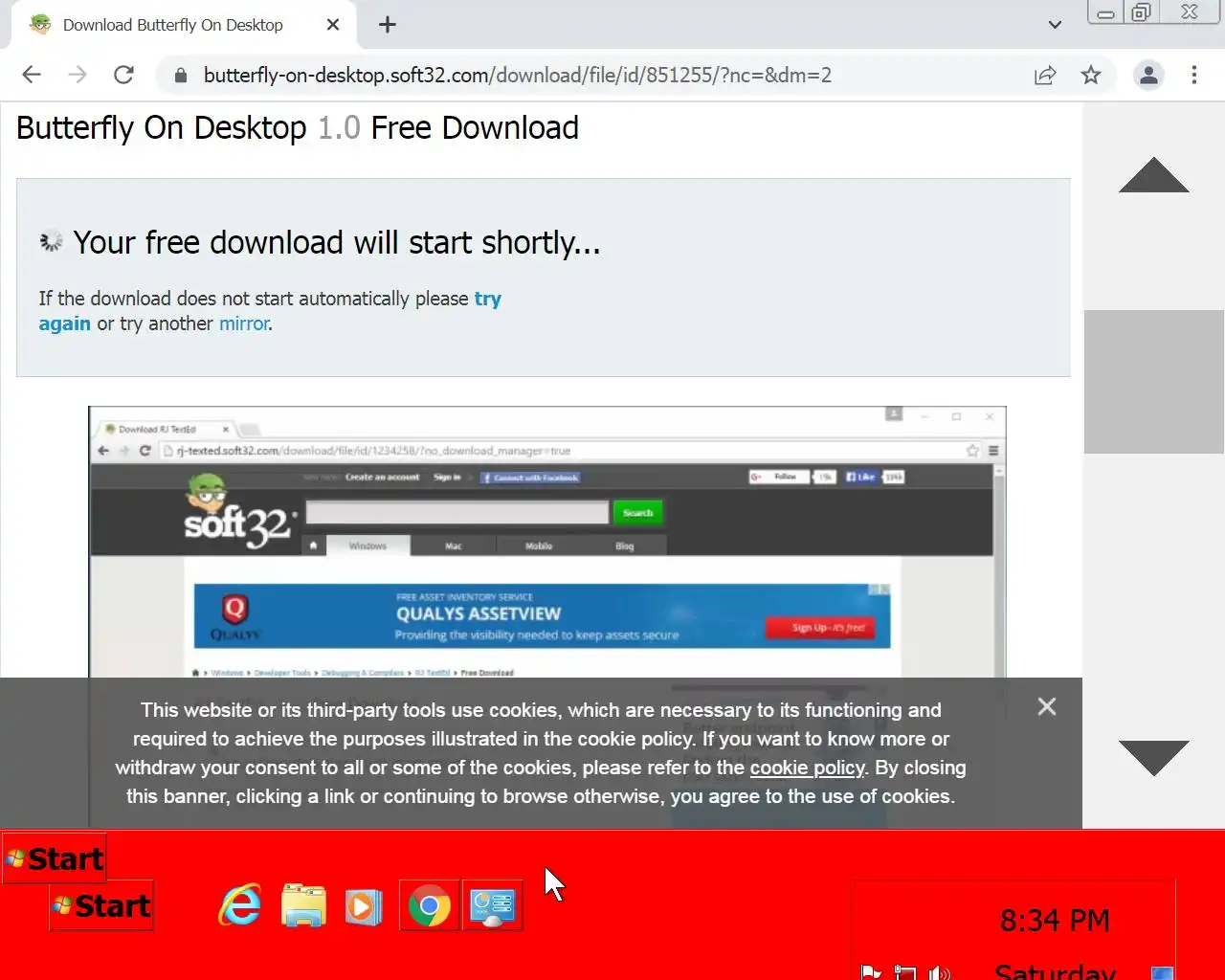
Task: Click the scrollbar down arrow
Action: (1154, 757)
